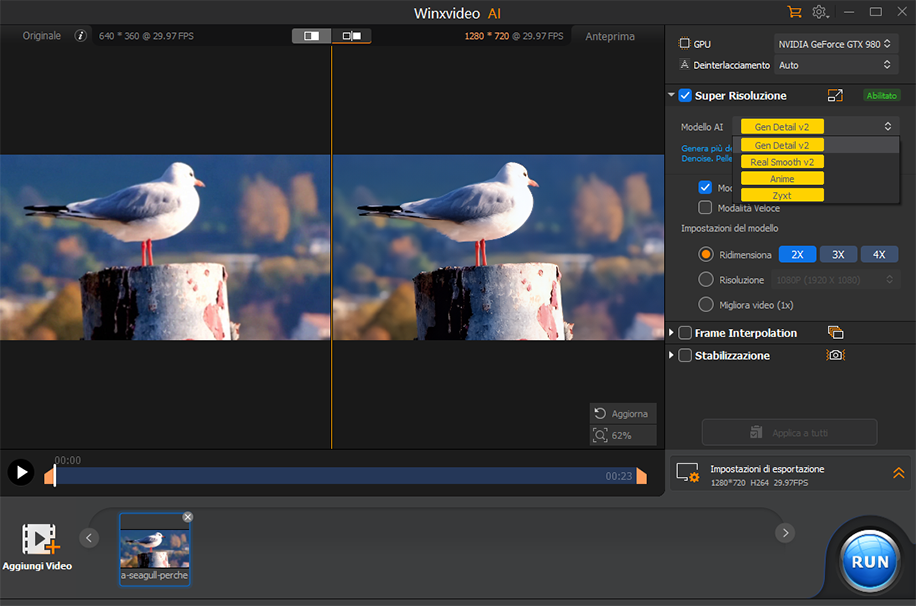
Task: Open the settings gear menu
Action: (820, 12)
